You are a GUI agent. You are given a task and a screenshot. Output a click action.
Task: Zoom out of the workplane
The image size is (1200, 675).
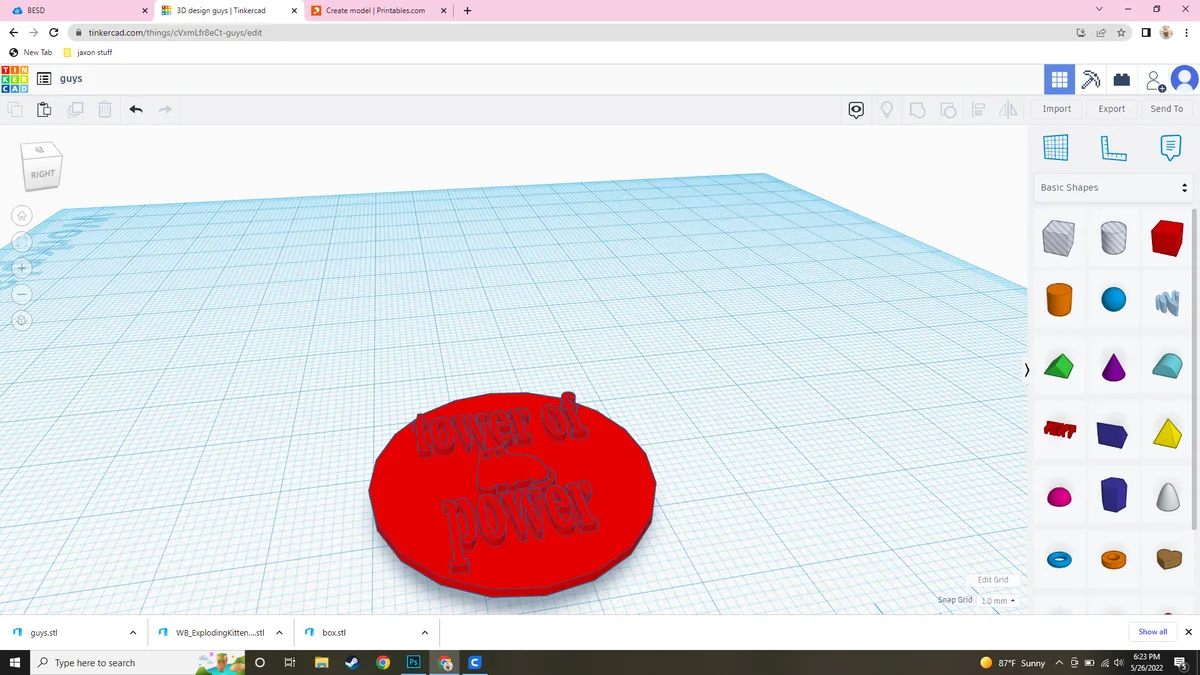[22, 294]
